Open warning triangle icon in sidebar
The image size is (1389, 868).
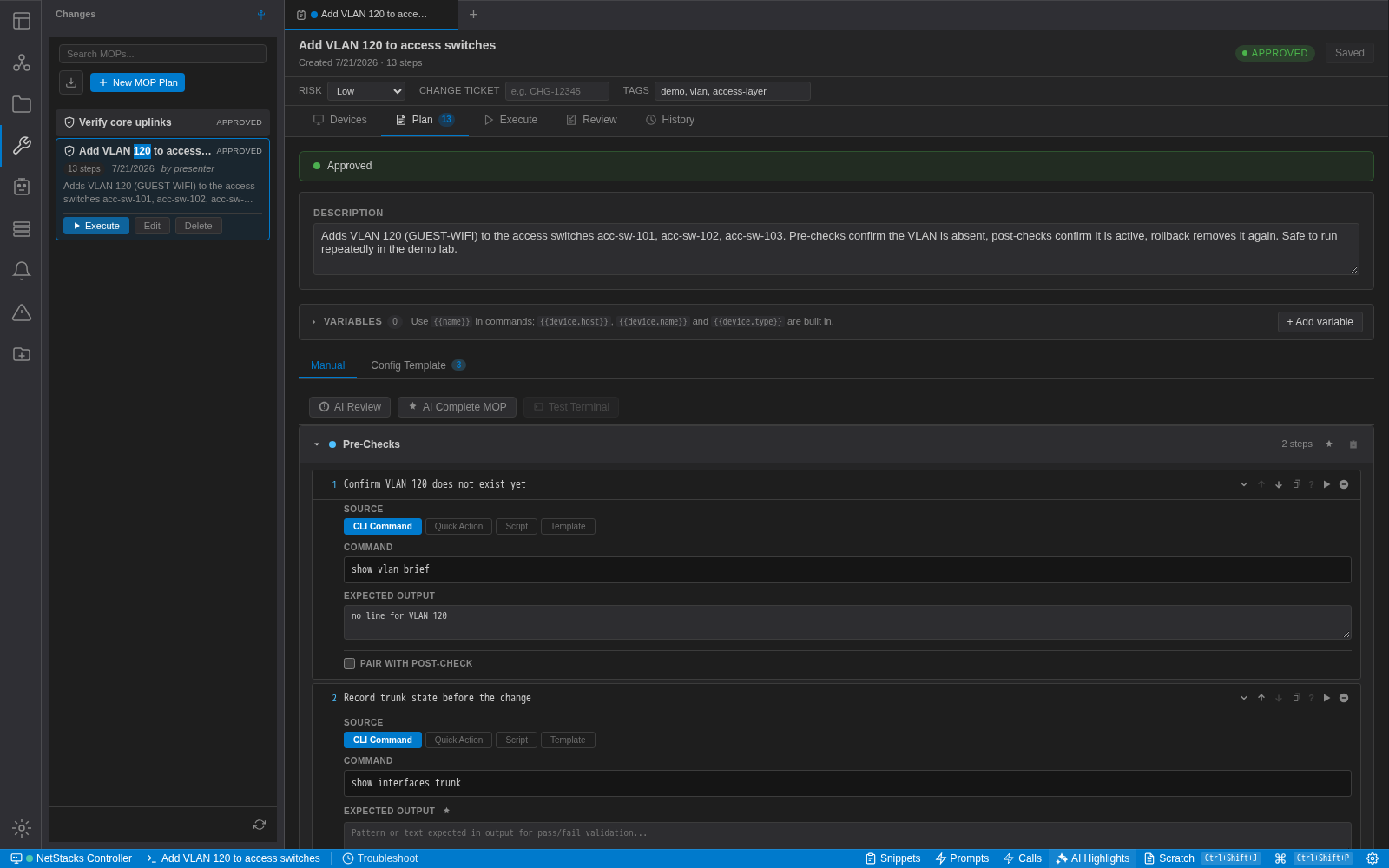22,312
